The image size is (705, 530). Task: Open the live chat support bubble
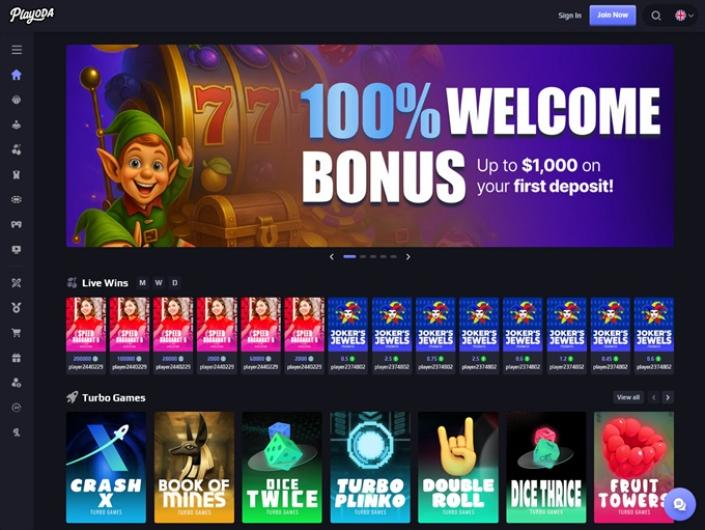[679, 504]
